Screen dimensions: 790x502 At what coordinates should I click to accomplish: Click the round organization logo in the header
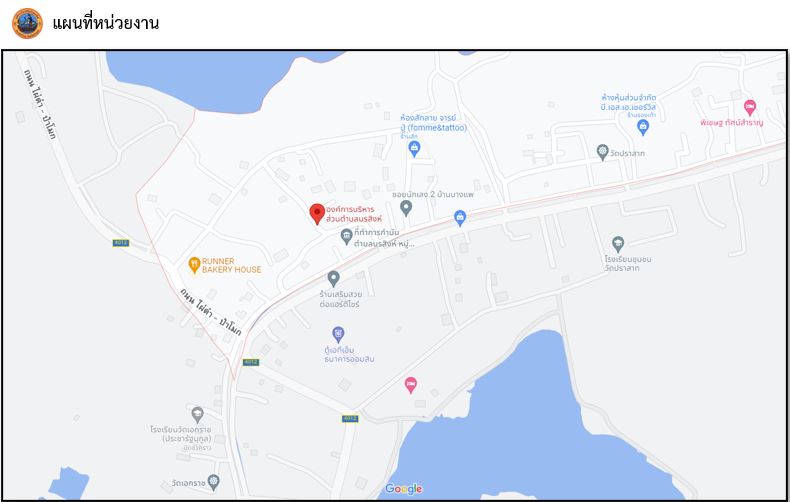pos(27,23)
